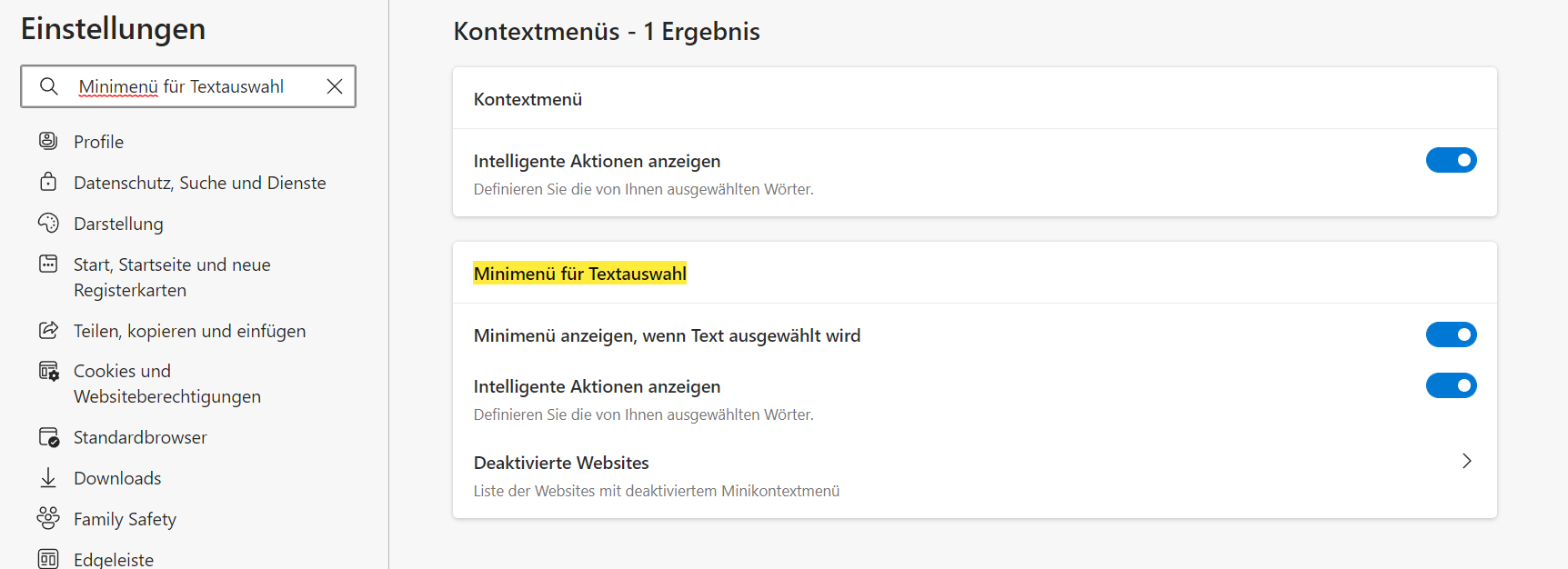Click the lock icon for Datenschutz
Image resolution: width=1568 pixels, height=569 pixels.
click(x=48, y=182)
